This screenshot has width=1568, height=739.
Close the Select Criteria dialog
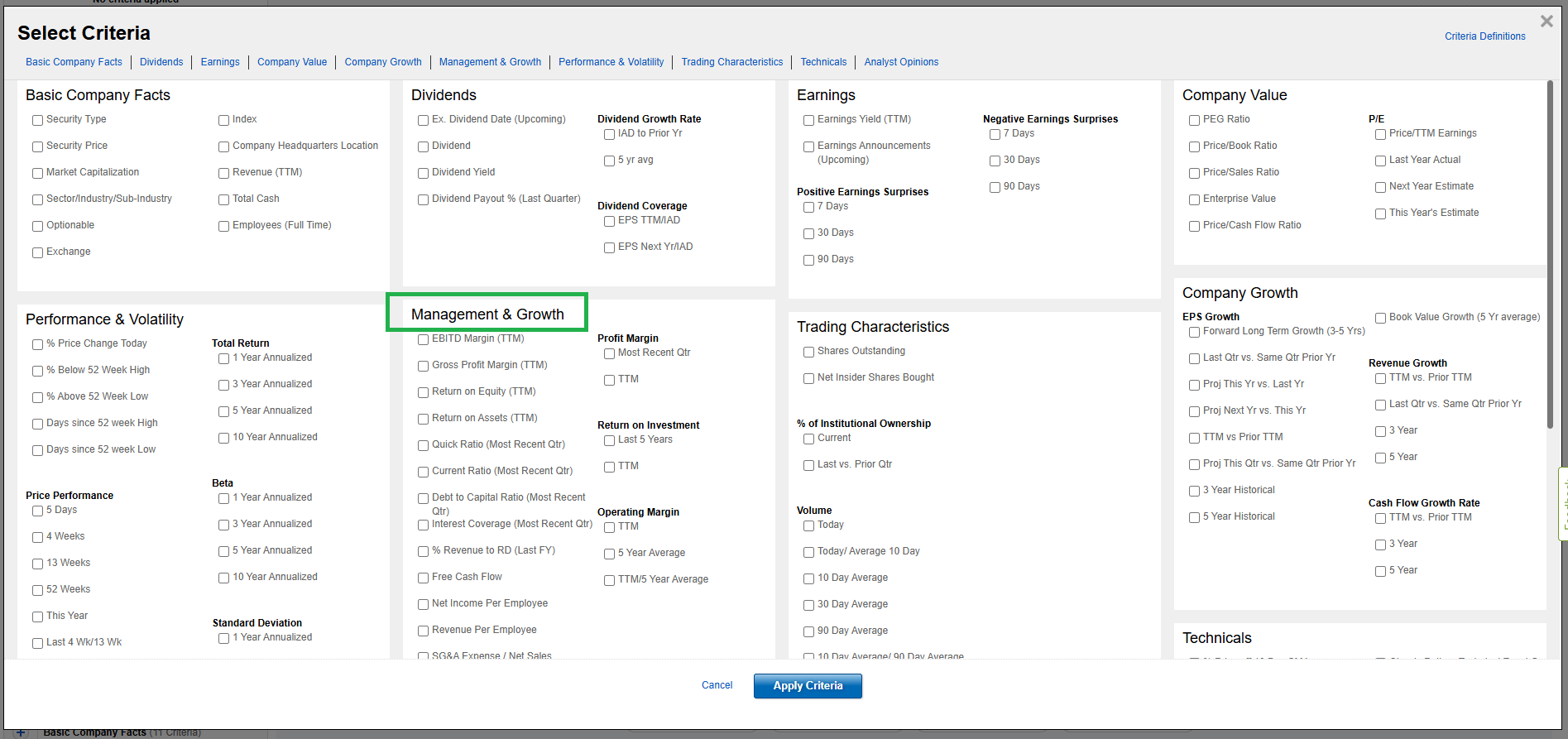1546,22
